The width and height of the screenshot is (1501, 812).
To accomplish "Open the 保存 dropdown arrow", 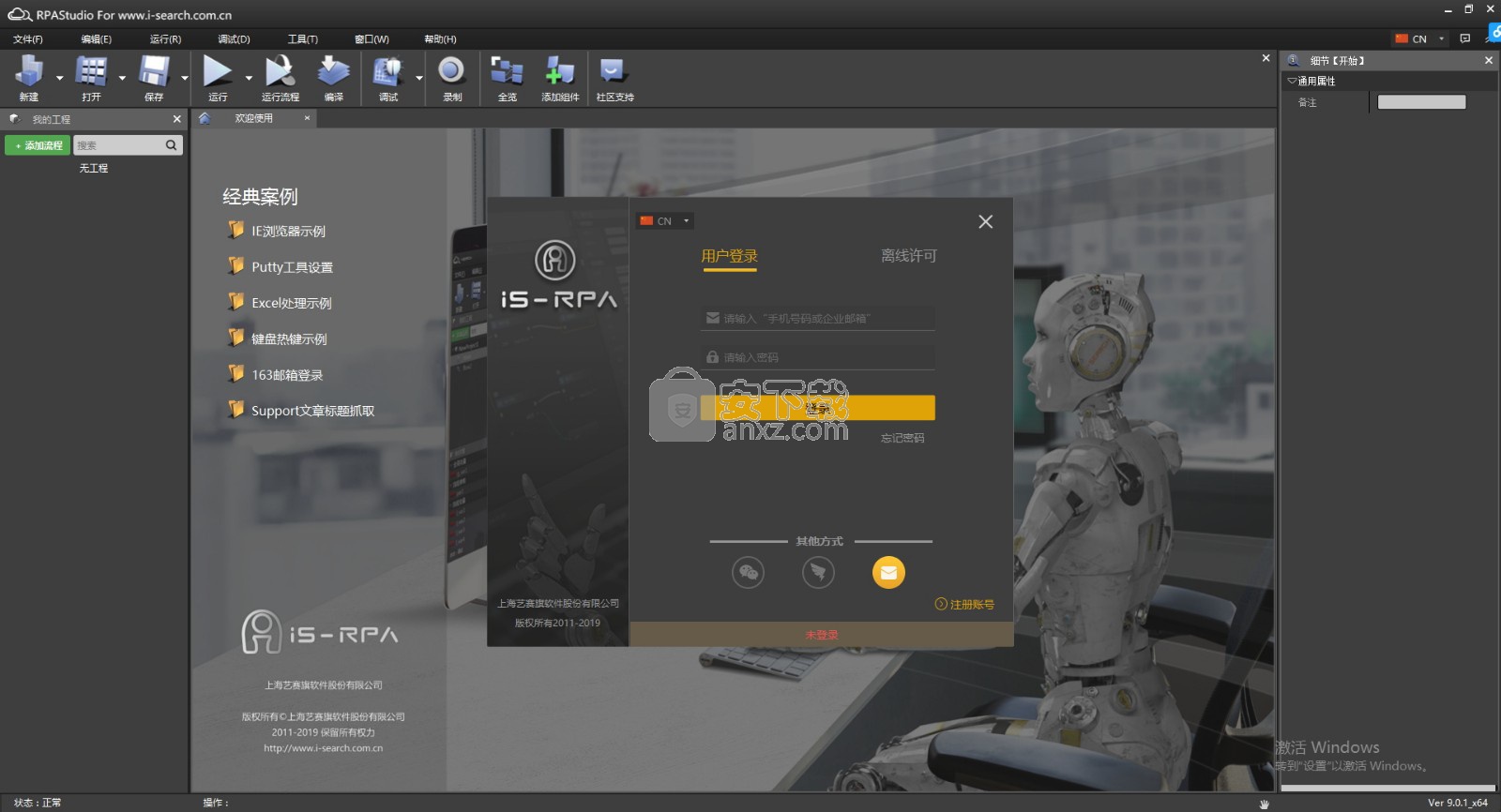I will tap(185, 78).
